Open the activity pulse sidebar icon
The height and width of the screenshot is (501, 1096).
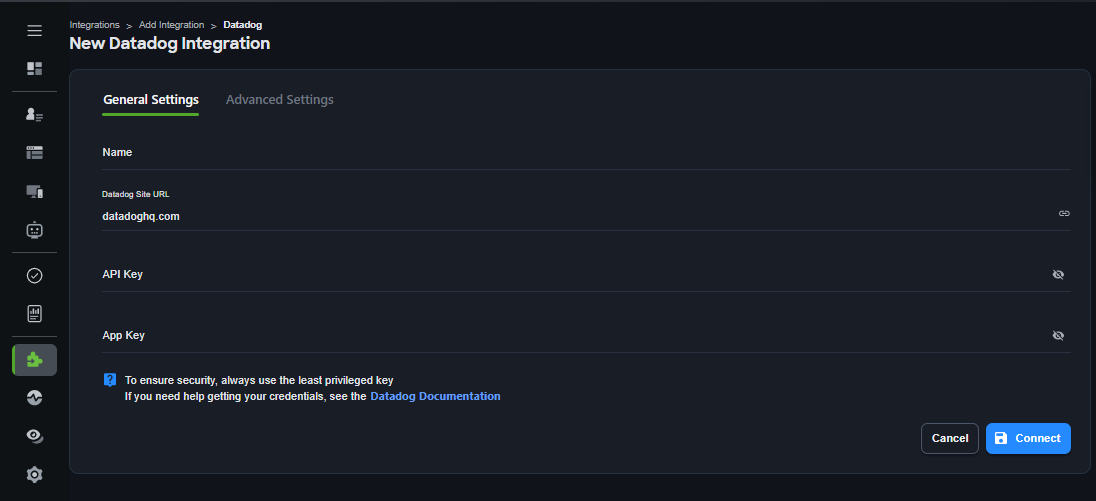pos(34,397)
